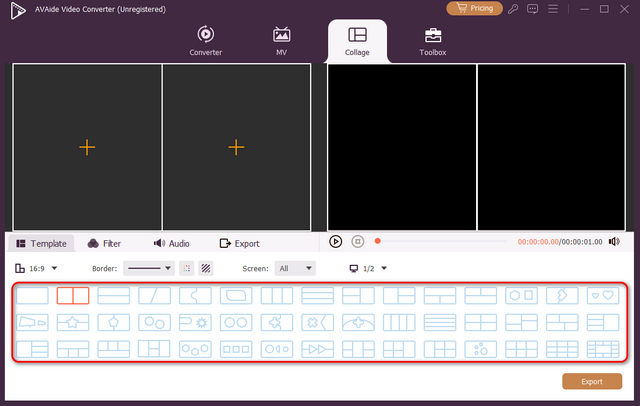This screenshot has width=640, height=406.
Task: Switch to the Filter tab
Action: tap(105, 243)
